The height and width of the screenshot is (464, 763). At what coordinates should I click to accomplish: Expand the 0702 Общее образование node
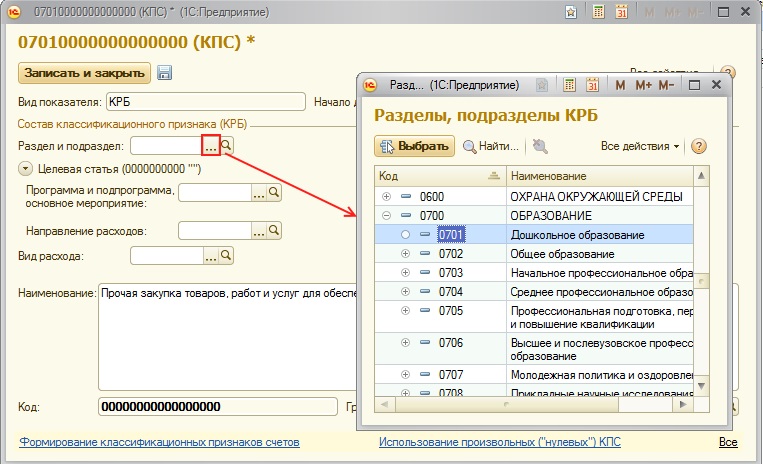(x=405, y=253)
